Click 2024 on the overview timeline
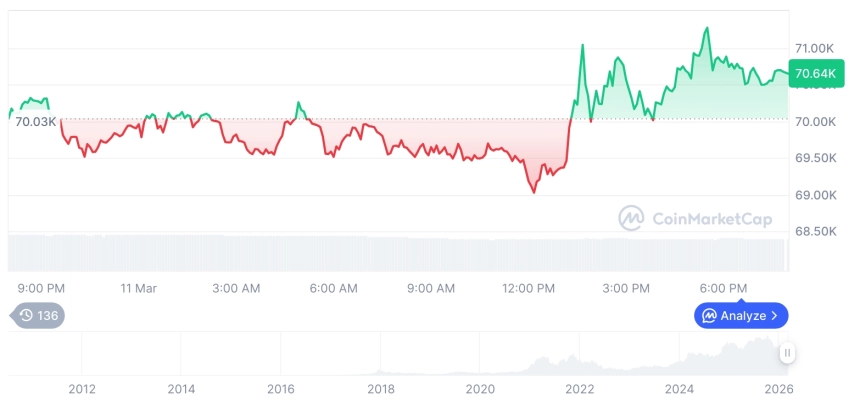This screenshot has height=401, width=860. tap(679, 389)
